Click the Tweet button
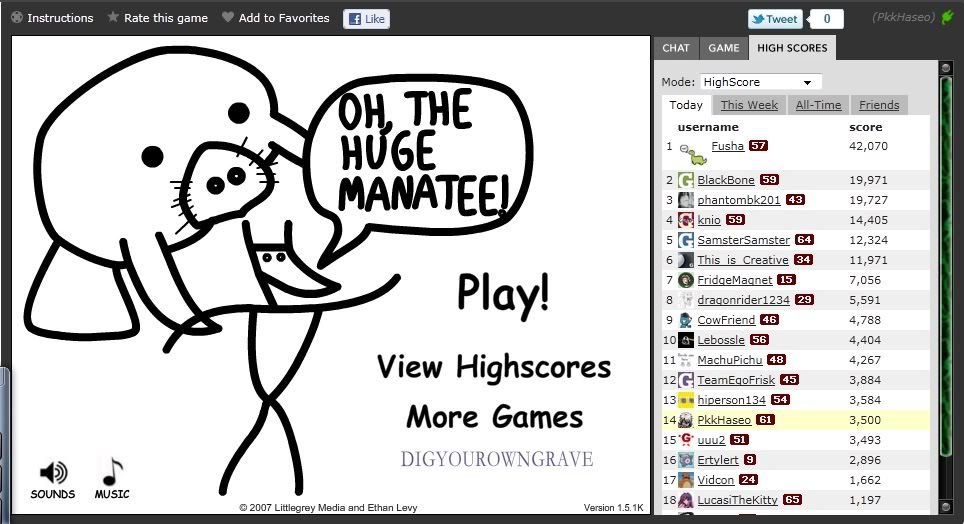Screen dimensions: 964x524 [x=775, y=19]
